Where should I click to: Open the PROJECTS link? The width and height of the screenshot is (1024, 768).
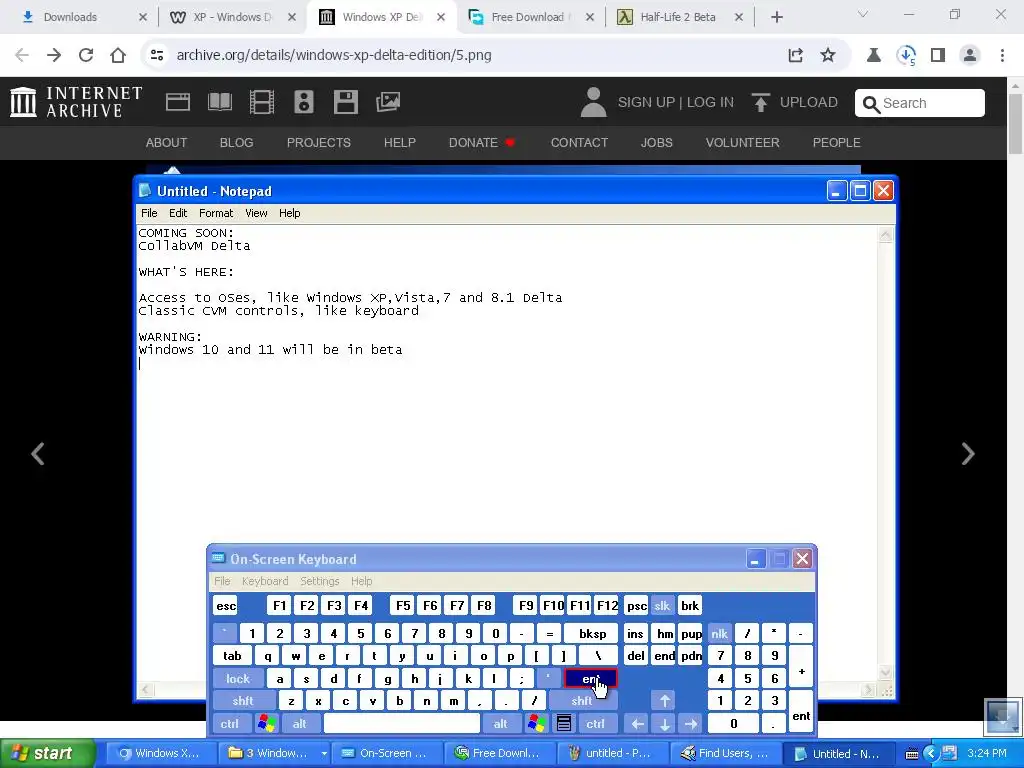[319, 142]
